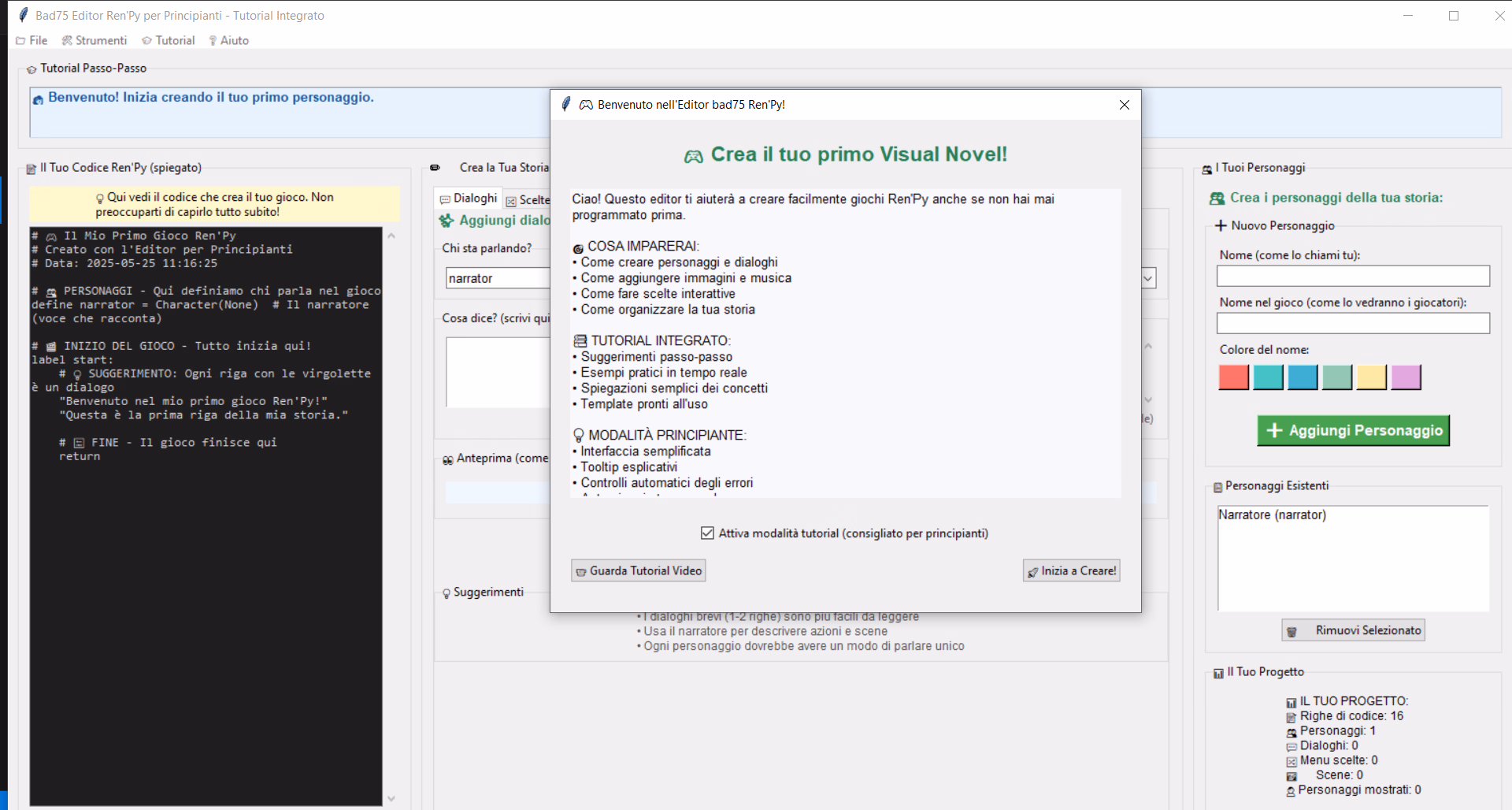This screenshot has height=810, width=1512.
Task: Click the I Tuoi Personaggi panel icon
Action: tap(1207, 169)
